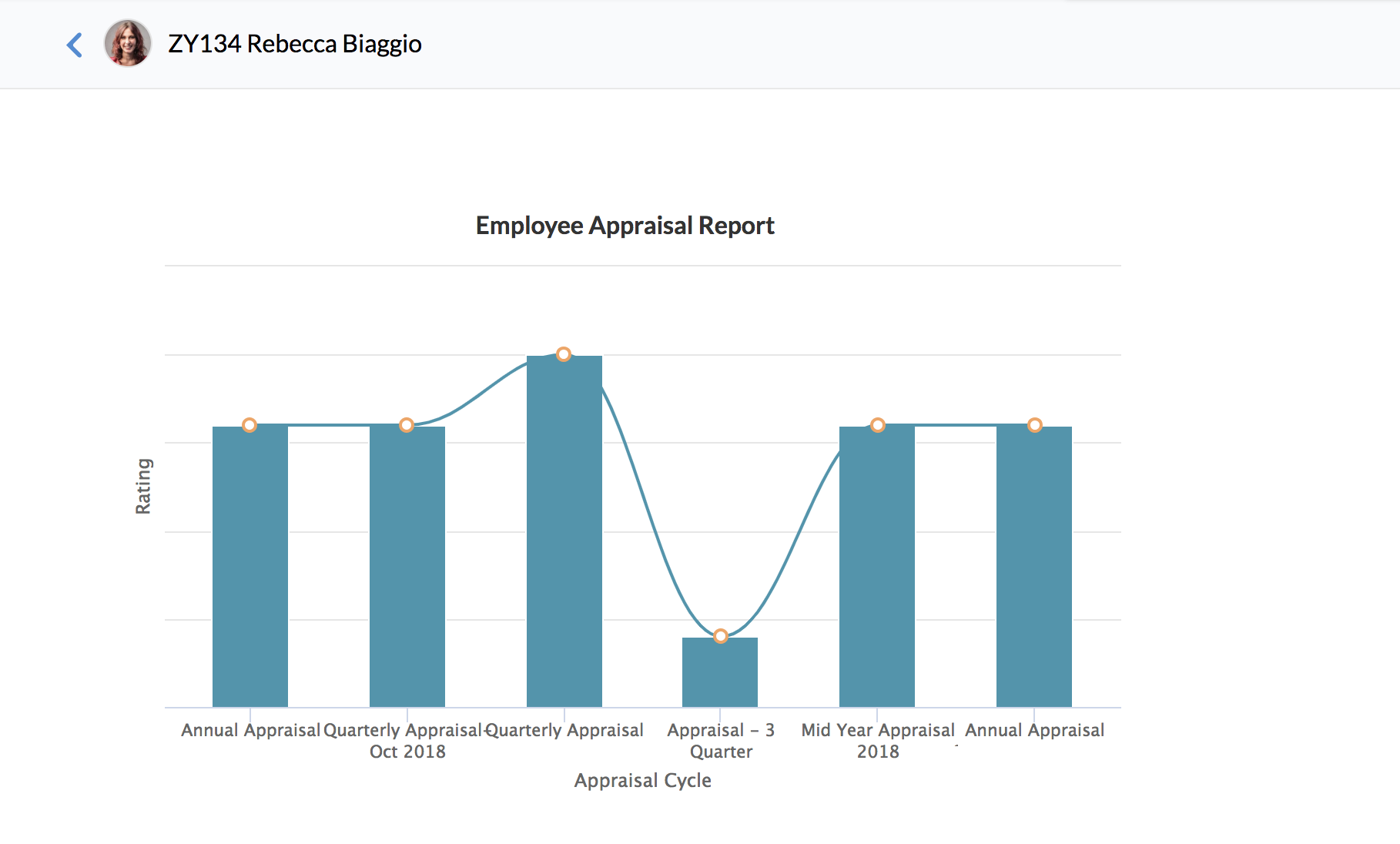The image size is (1400, 844).
Task: Select the Quarterly Appraisal Oct 2018 bar
Action: (407, 566)
